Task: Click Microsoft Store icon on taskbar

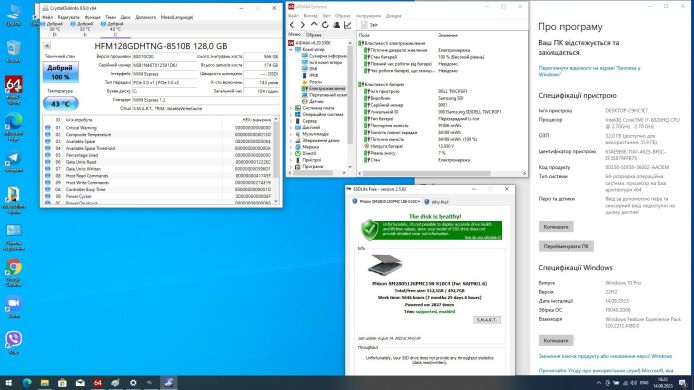Action: click(62, 382)
